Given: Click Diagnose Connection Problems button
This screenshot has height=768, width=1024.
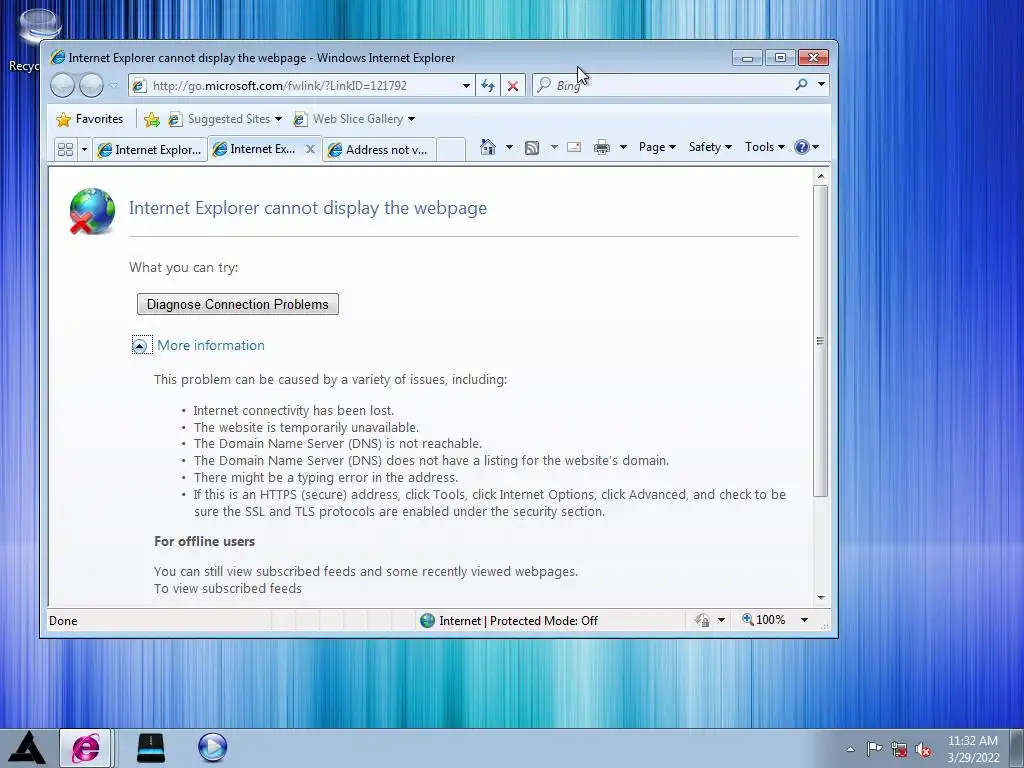Looking at the screenshot, I should pos(238,304).
